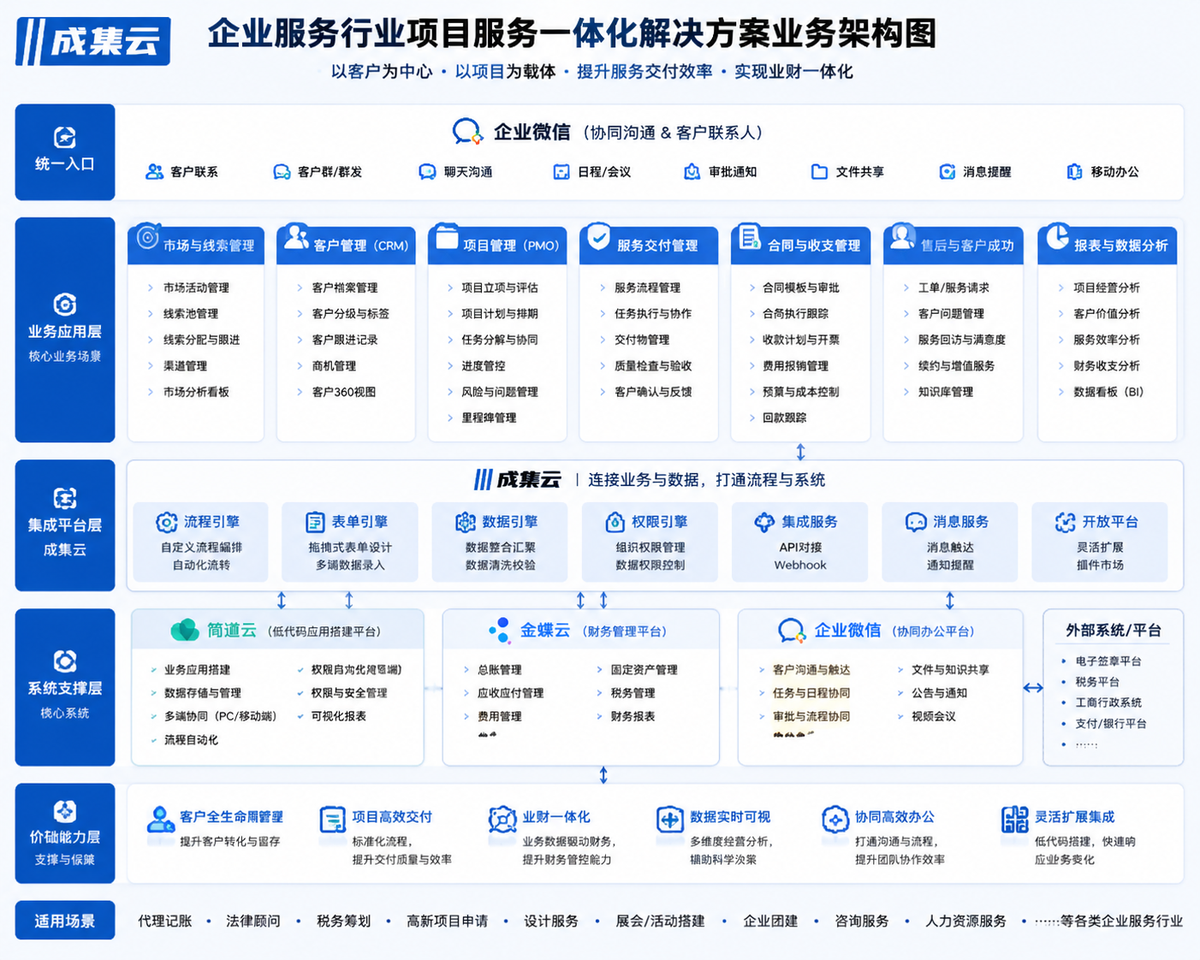
Task: Click the 代理记账 scenario text
Action: coord(164,921)
